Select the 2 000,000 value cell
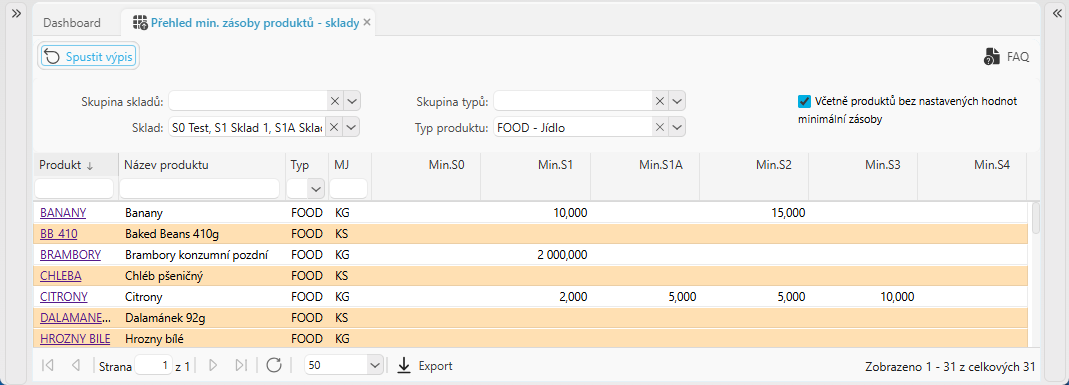 (x=535, y=255)
